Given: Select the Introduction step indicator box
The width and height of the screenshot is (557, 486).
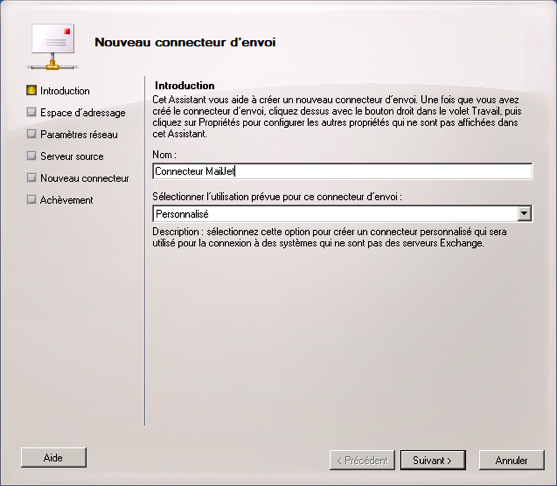Looking at the screenshot, I should pos(31,90).
